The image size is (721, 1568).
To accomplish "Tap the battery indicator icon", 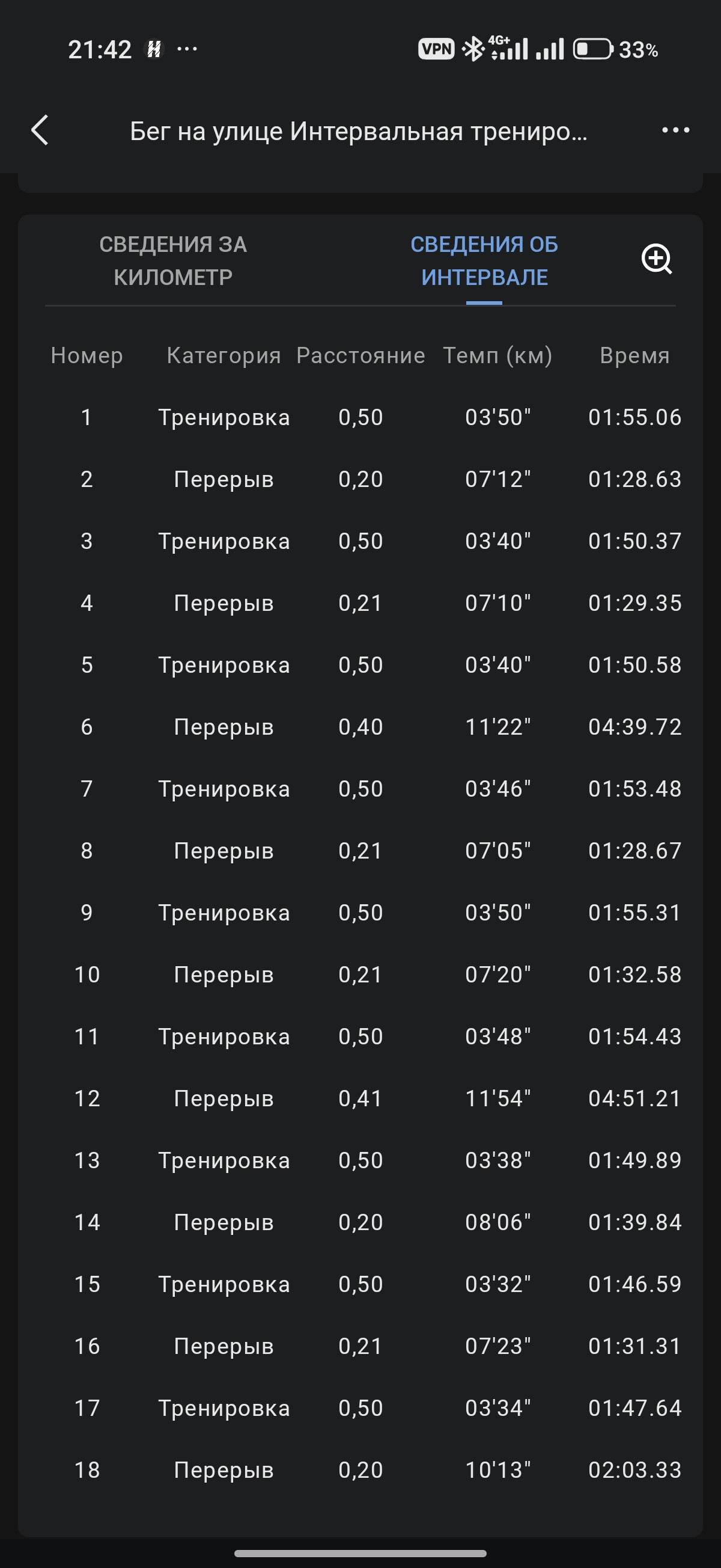I will [592, 49].
